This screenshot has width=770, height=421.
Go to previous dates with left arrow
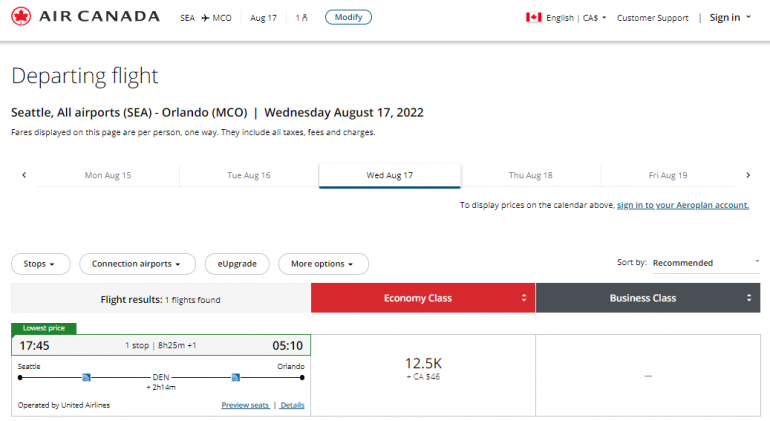(24, 175)
